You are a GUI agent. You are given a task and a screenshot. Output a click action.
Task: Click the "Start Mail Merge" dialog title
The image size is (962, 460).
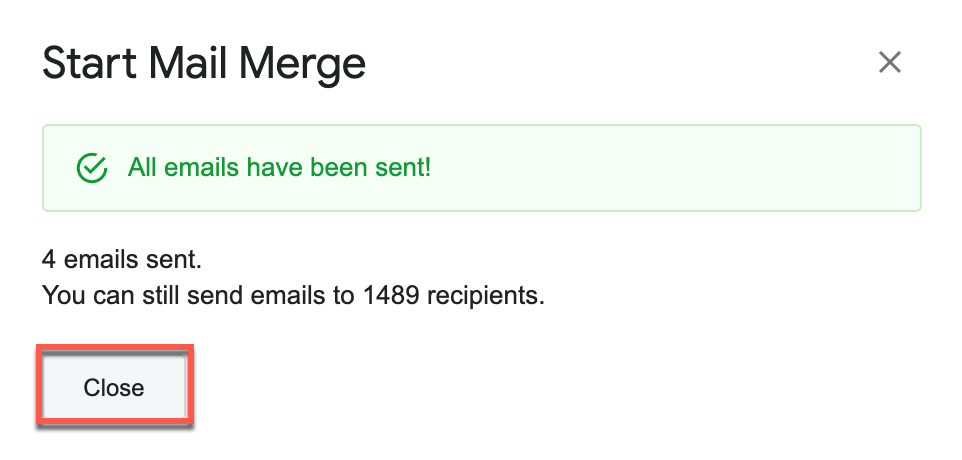coord(204,64)
